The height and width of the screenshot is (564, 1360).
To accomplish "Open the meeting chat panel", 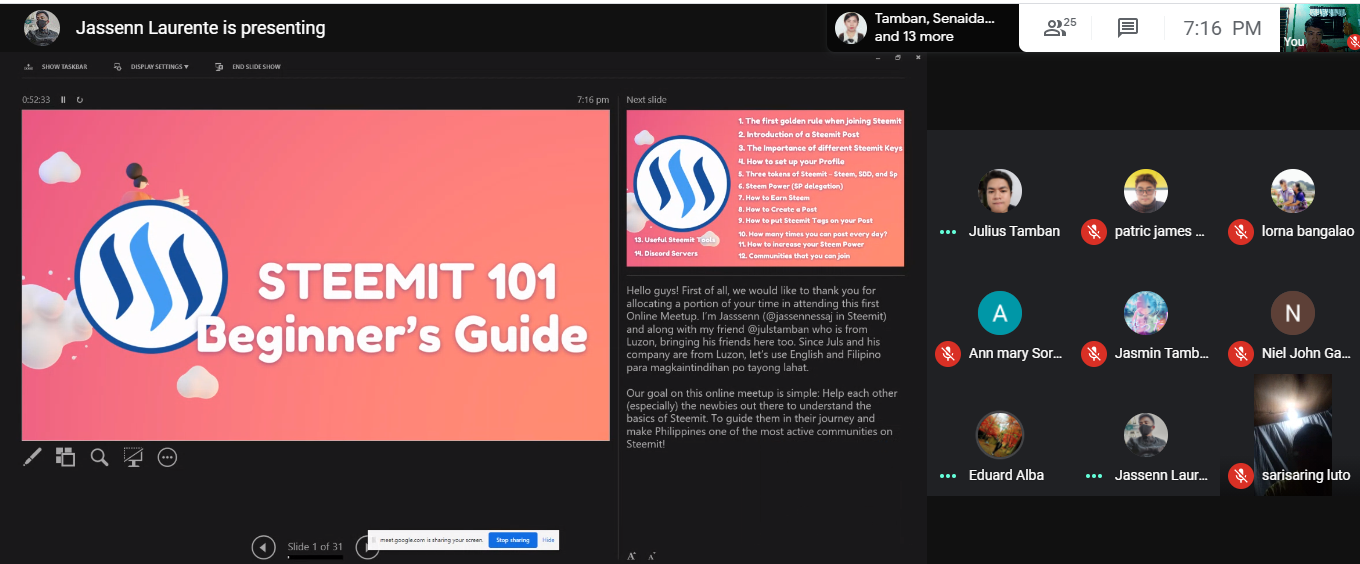I will (x=1128, y=28).
